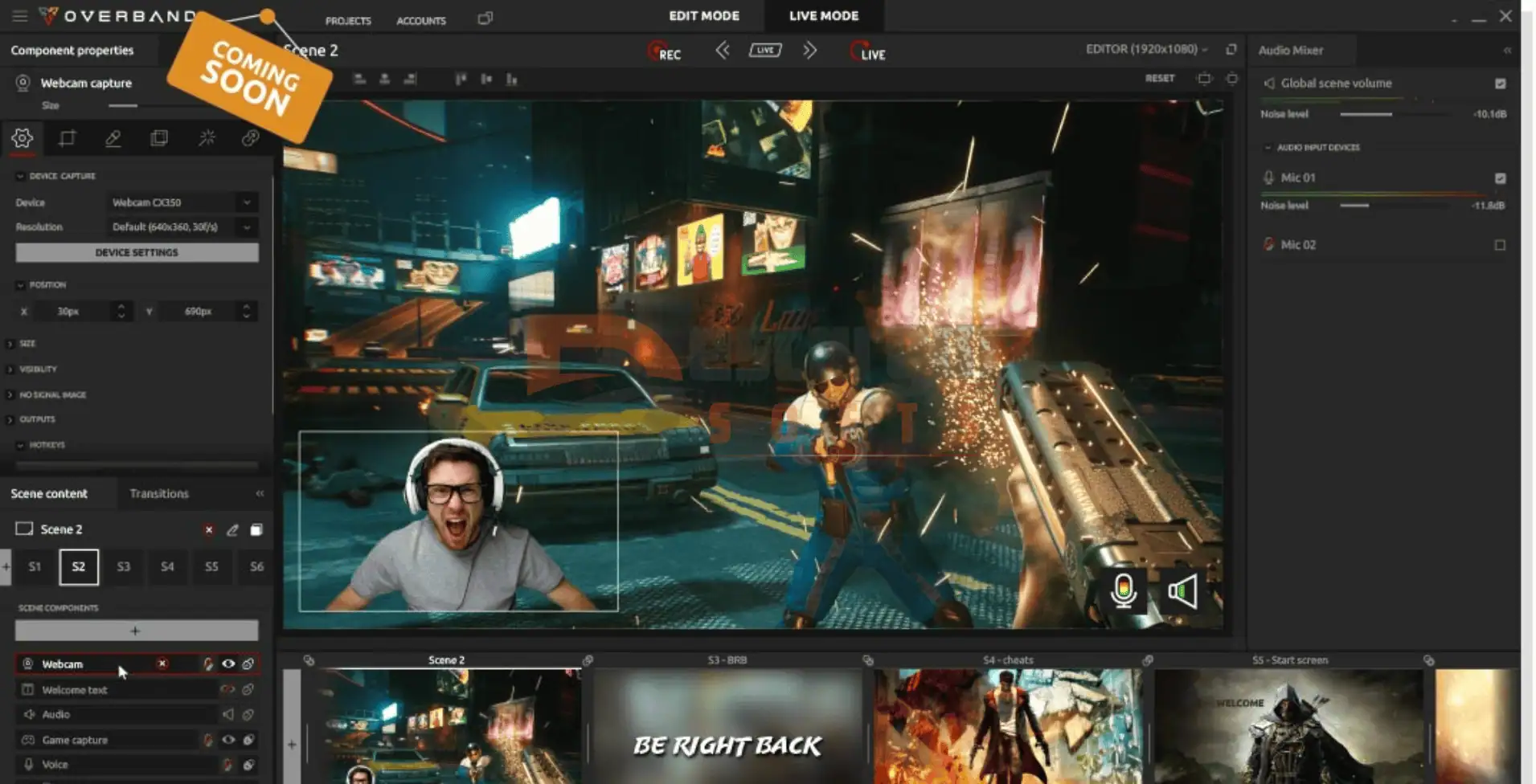Add a new scene component with plus bar
This screenshot has width=1536, height=784.
pos(137,631)
